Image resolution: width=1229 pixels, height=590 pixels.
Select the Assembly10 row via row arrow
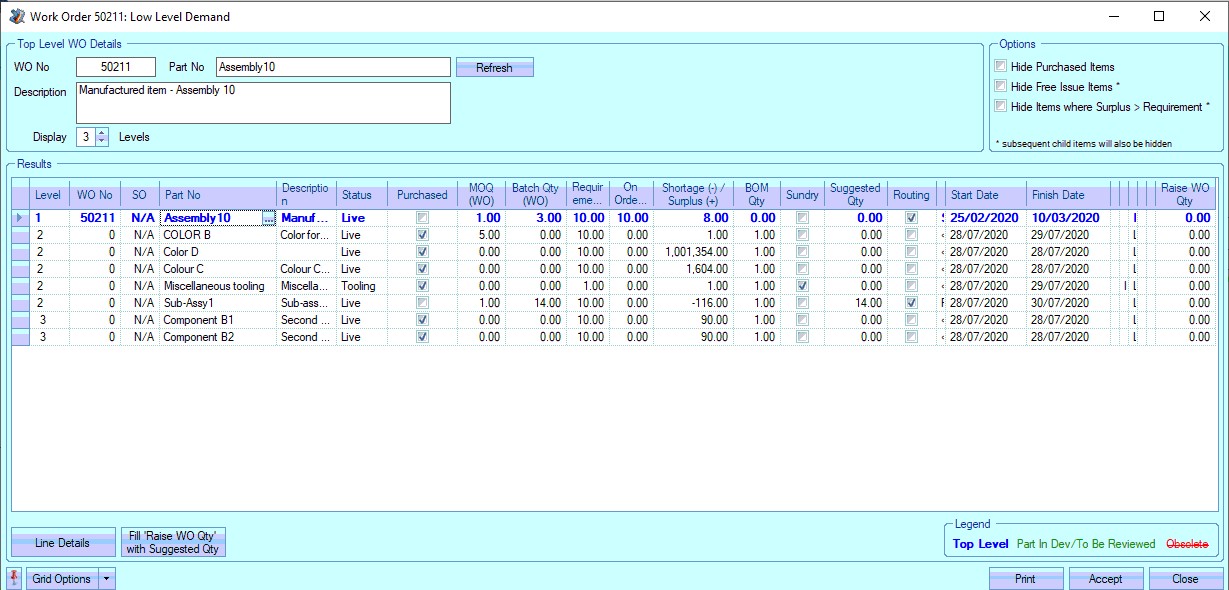[21, 218]
